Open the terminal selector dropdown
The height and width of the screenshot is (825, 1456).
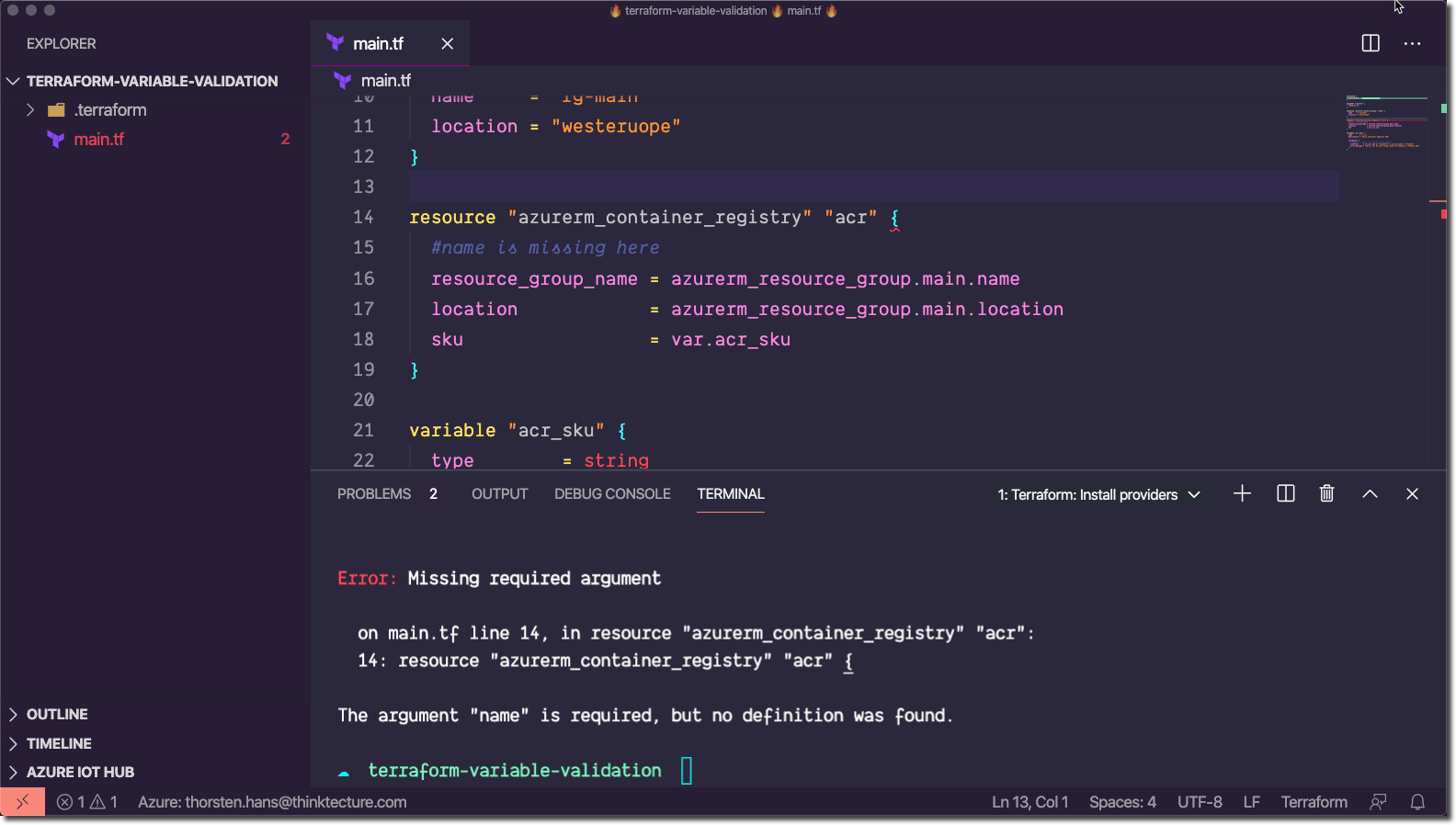coord(1099,494)
